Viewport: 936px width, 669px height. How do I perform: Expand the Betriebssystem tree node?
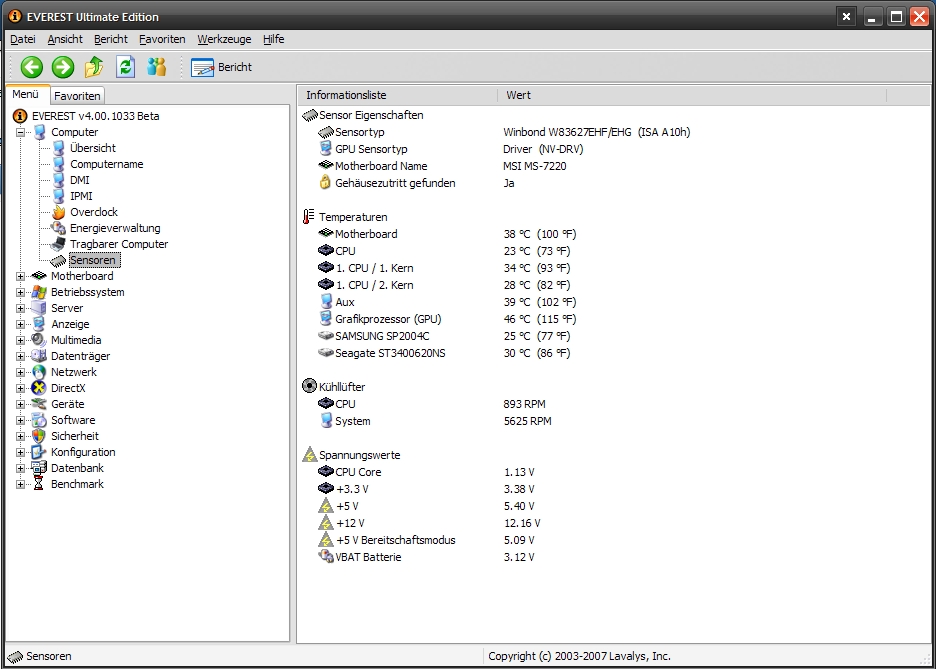point(20,292)
